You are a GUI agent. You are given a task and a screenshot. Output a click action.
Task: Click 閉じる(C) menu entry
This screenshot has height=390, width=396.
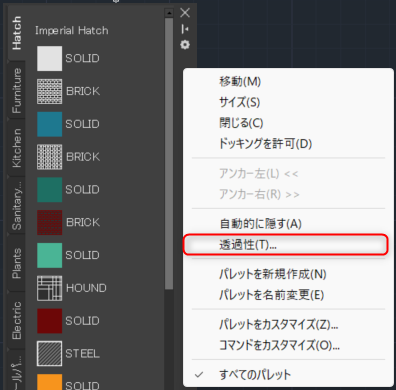coord(288,123)
